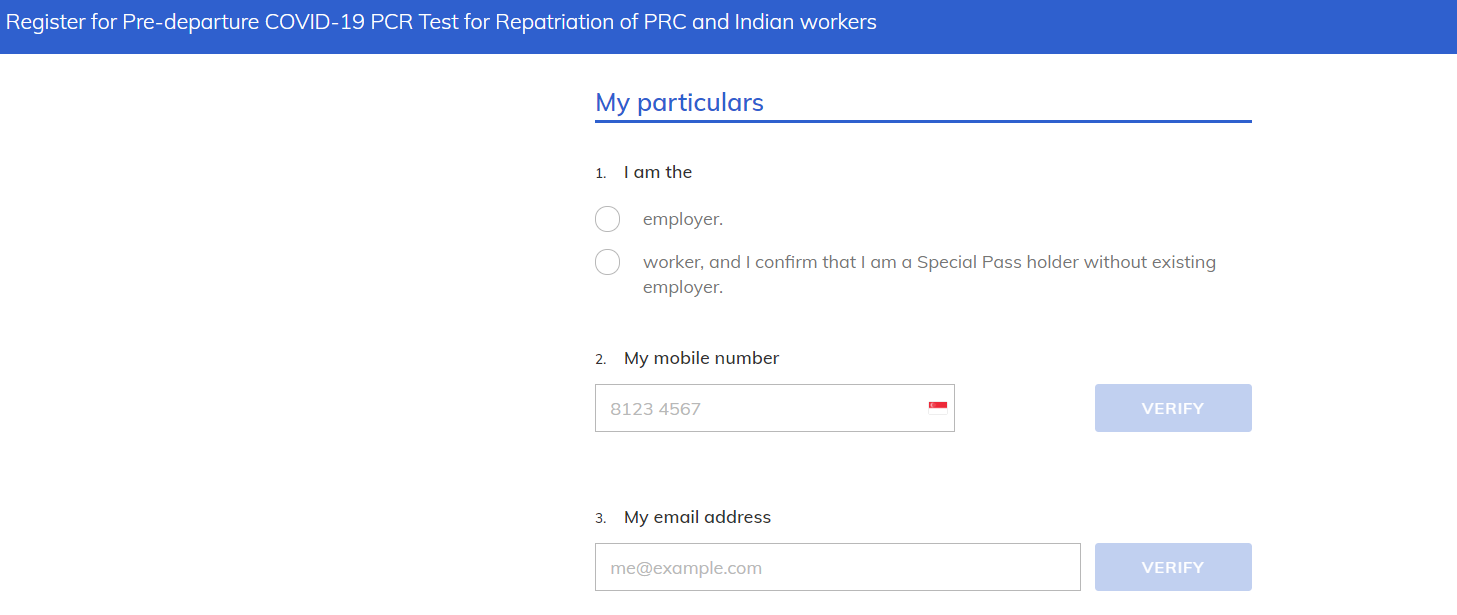Screen dimensions: 1457x615
Task: Click the page title about PCR Test registration
Action: pyautogui.click(x=441, y=22)
